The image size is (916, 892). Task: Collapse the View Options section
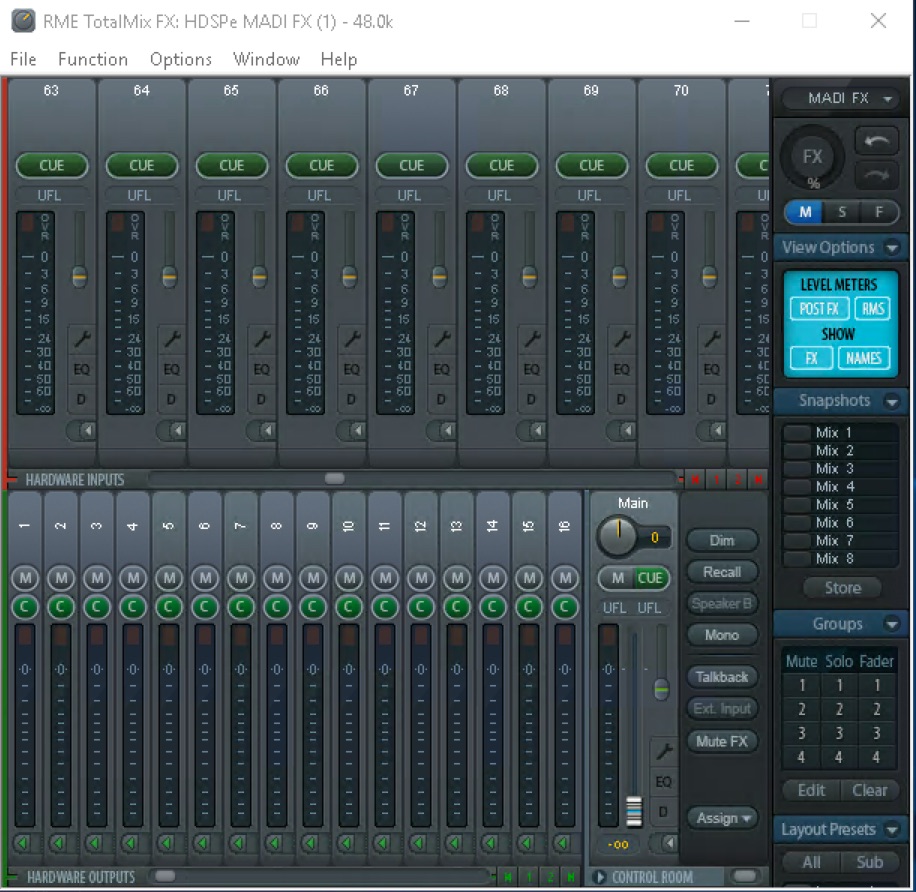892,248
